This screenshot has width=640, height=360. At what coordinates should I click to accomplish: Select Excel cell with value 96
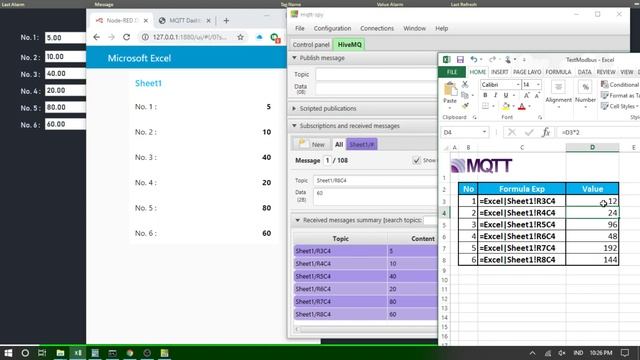pyautogui.click(x=592, y=224)
